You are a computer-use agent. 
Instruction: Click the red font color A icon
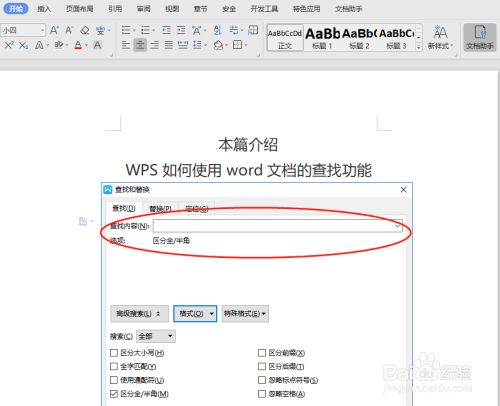pyautogui.click(x=78, y=45)
